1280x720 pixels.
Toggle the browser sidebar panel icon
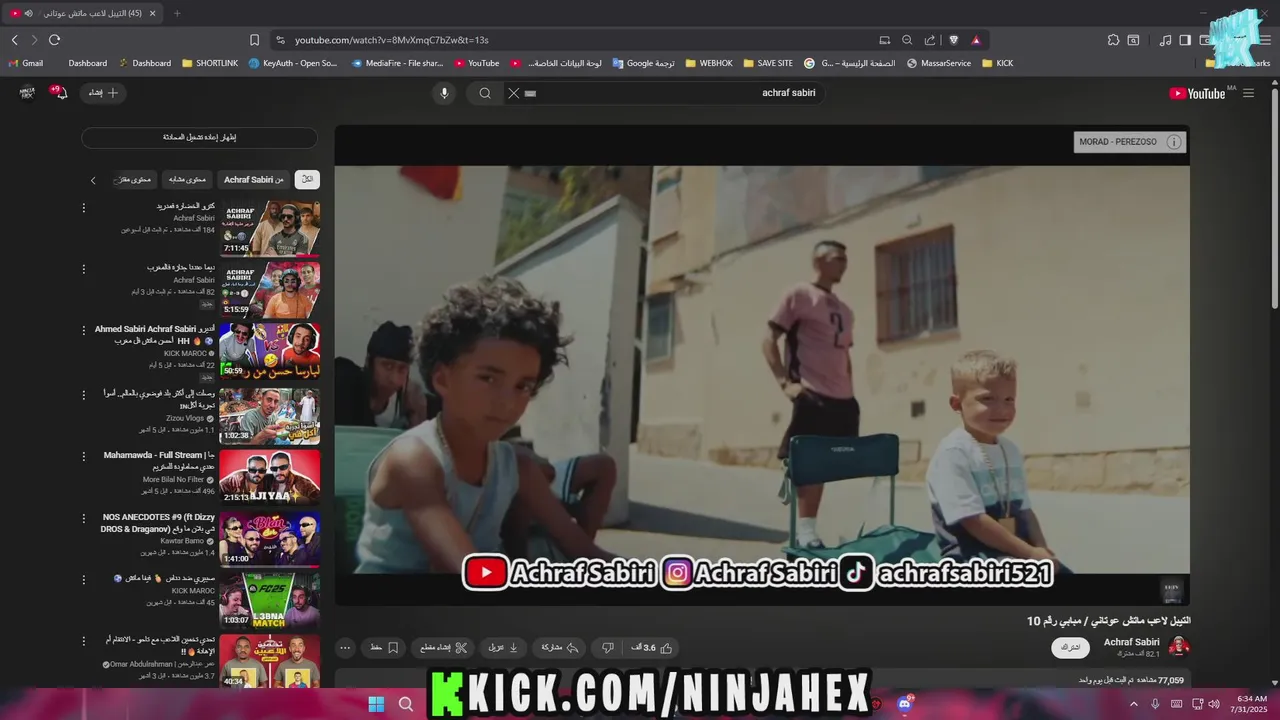point(1185,40)
